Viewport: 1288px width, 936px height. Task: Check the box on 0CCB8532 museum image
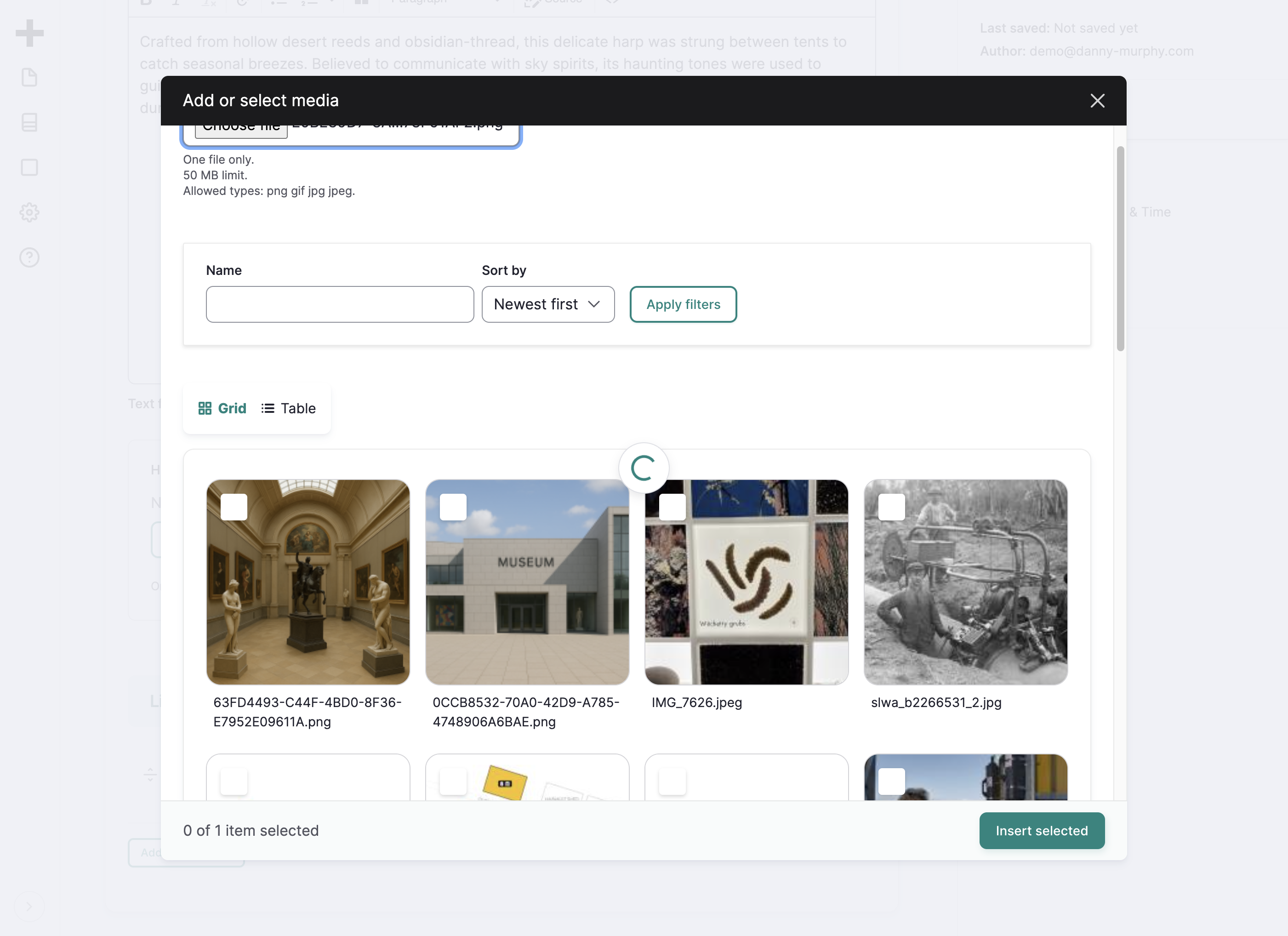click(x=453, y=507)
